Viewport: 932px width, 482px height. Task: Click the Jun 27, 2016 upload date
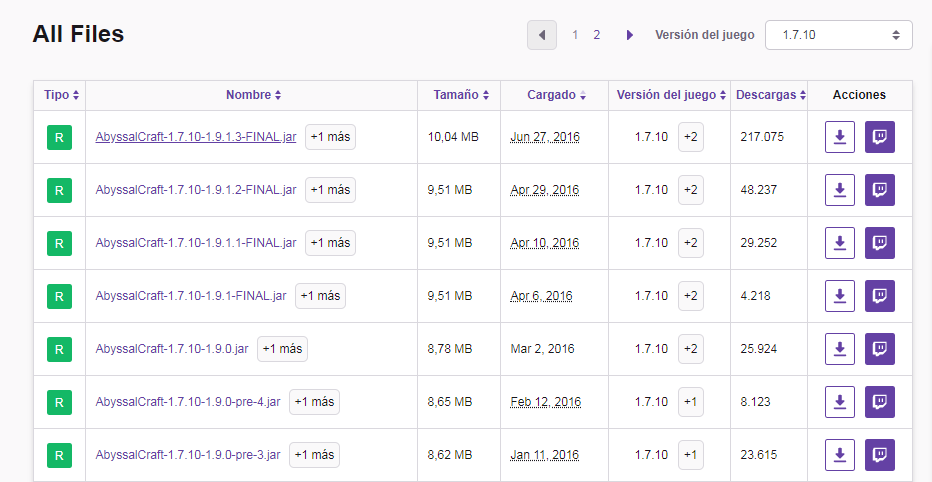click(545, 137)
